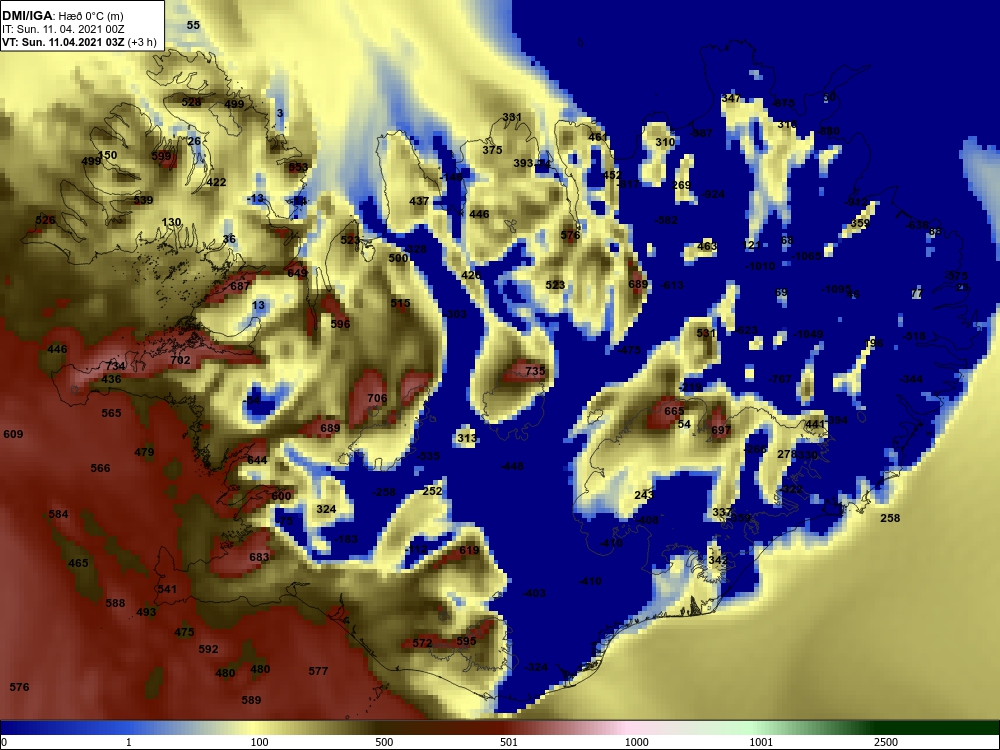Click the map value '697'
The image size is (1000, 750).
pos(721,430)
